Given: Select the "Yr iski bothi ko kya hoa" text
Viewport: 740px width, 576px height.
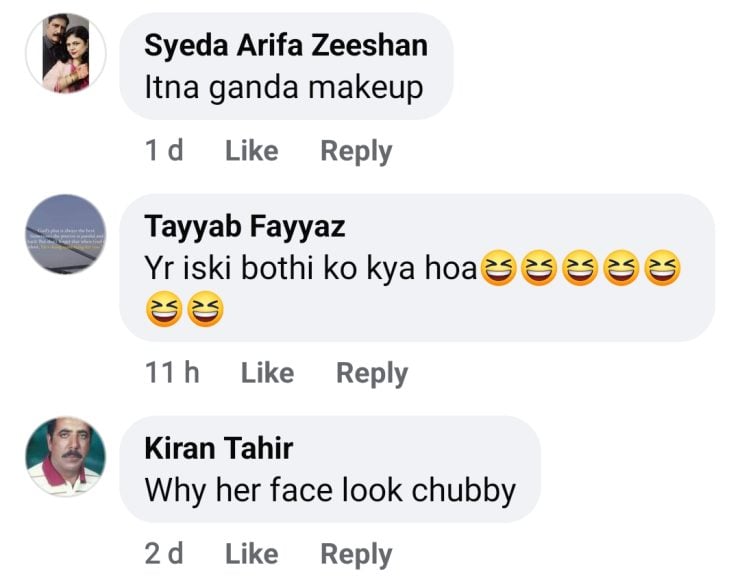Looking at the screenshot, I should (311, 270).
